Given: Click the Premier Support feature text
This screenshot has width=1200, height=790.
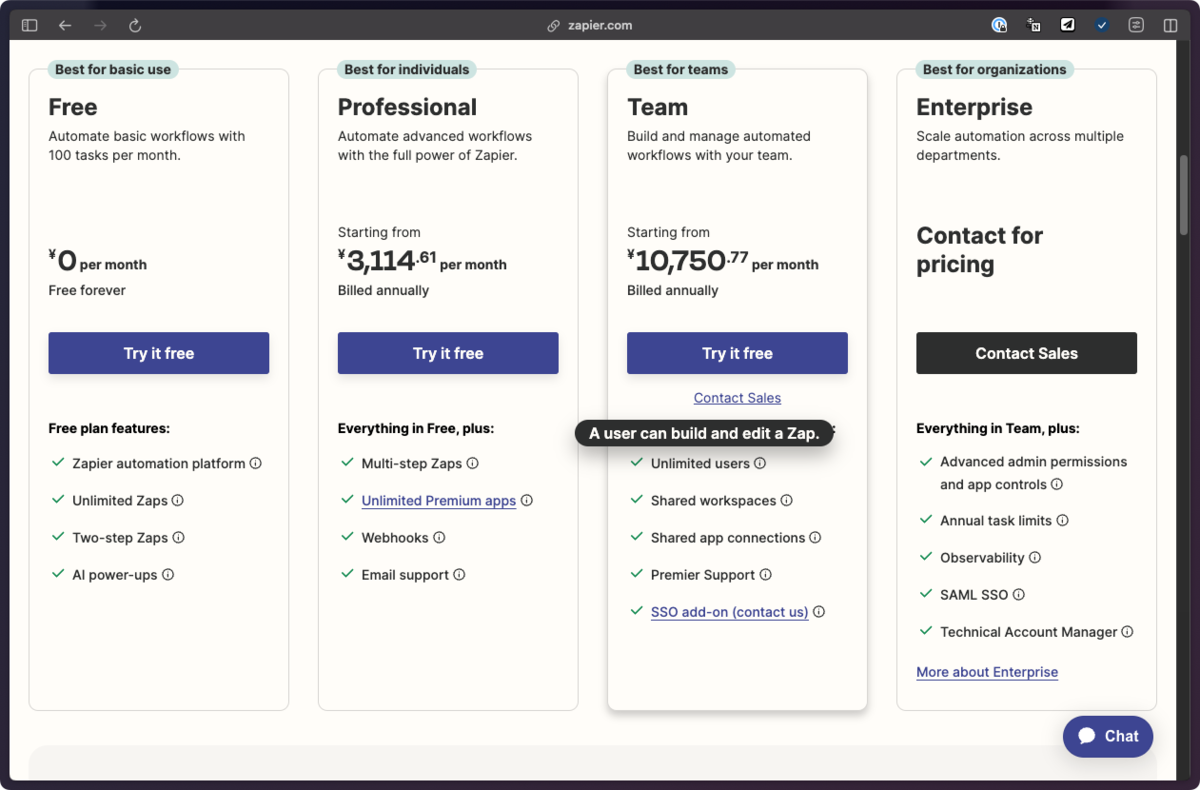Looking at the screenshot, I should [703, 574].
